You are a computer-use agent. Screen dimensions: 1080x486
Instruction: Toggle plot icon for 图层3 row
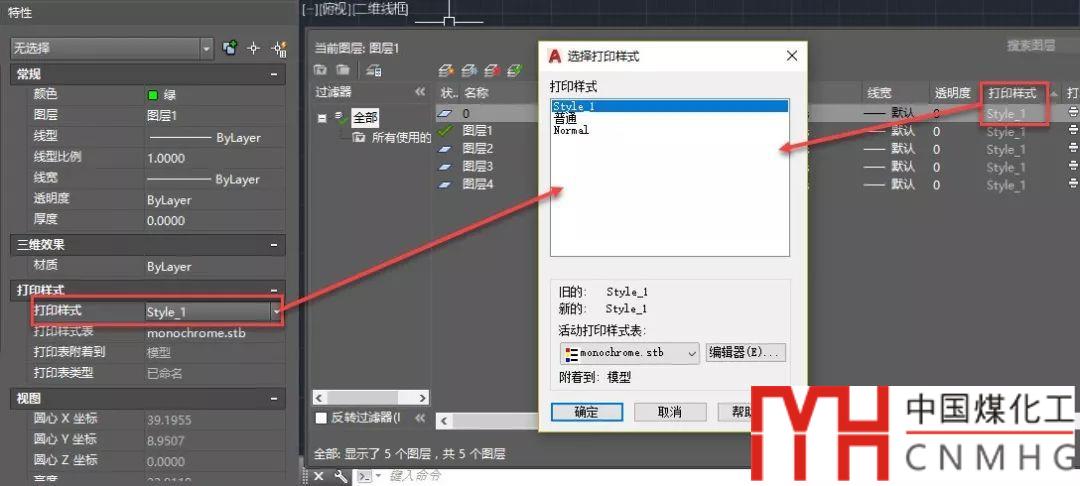(x=1073, y=166)
